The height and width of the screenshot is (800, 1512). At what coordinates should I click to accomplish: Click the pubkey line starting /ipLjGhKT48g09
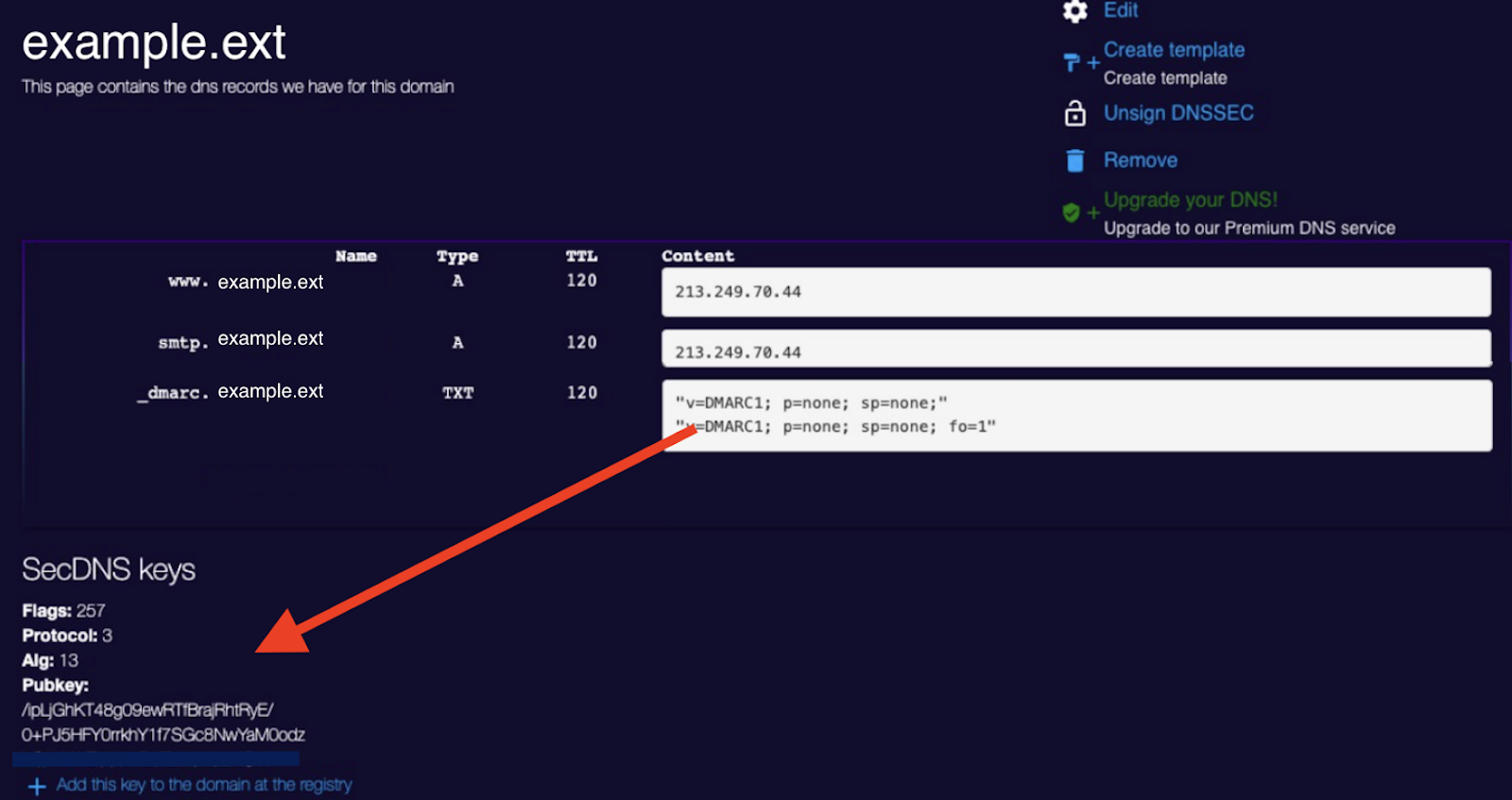[x=147, y=710]
